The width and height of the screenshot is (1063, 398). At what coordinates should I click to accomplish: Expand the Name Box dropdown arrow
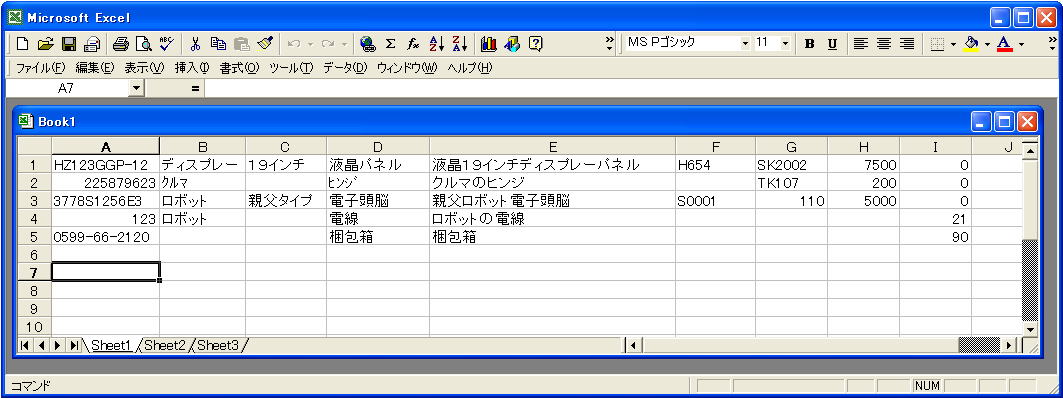(136, 88)
